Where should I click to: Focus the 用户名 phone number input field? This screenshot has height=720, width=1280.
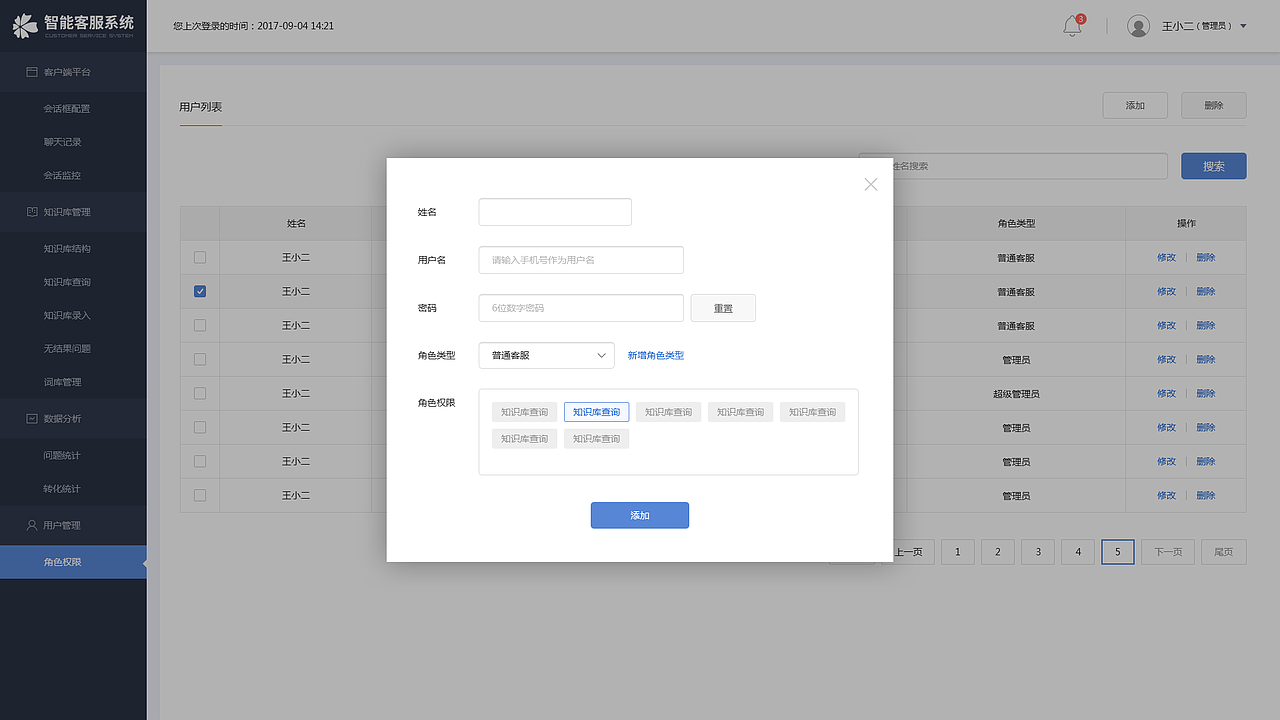pos(581,260)
